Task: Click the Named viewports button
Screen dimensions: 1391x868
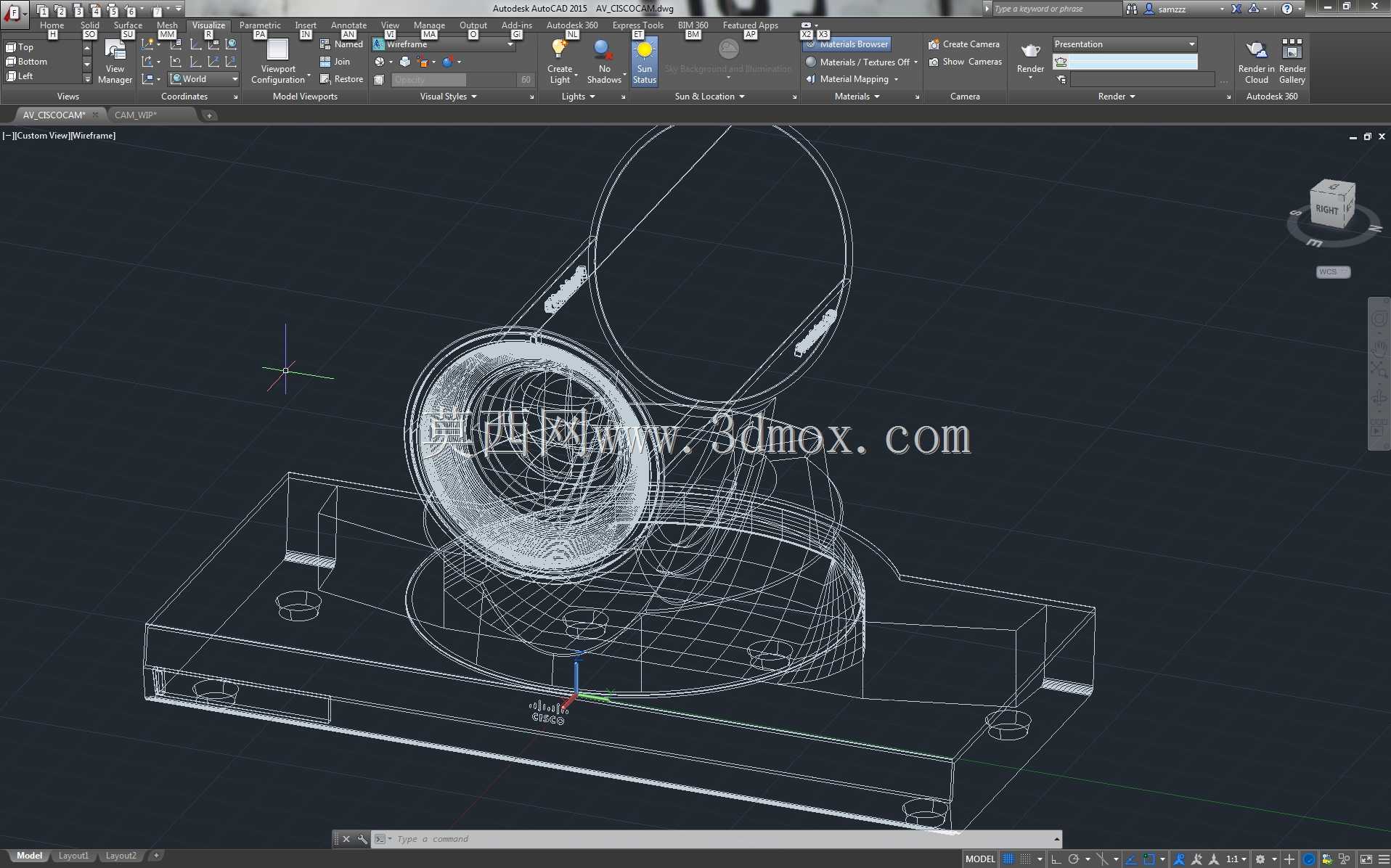Action: click(341, 44)
